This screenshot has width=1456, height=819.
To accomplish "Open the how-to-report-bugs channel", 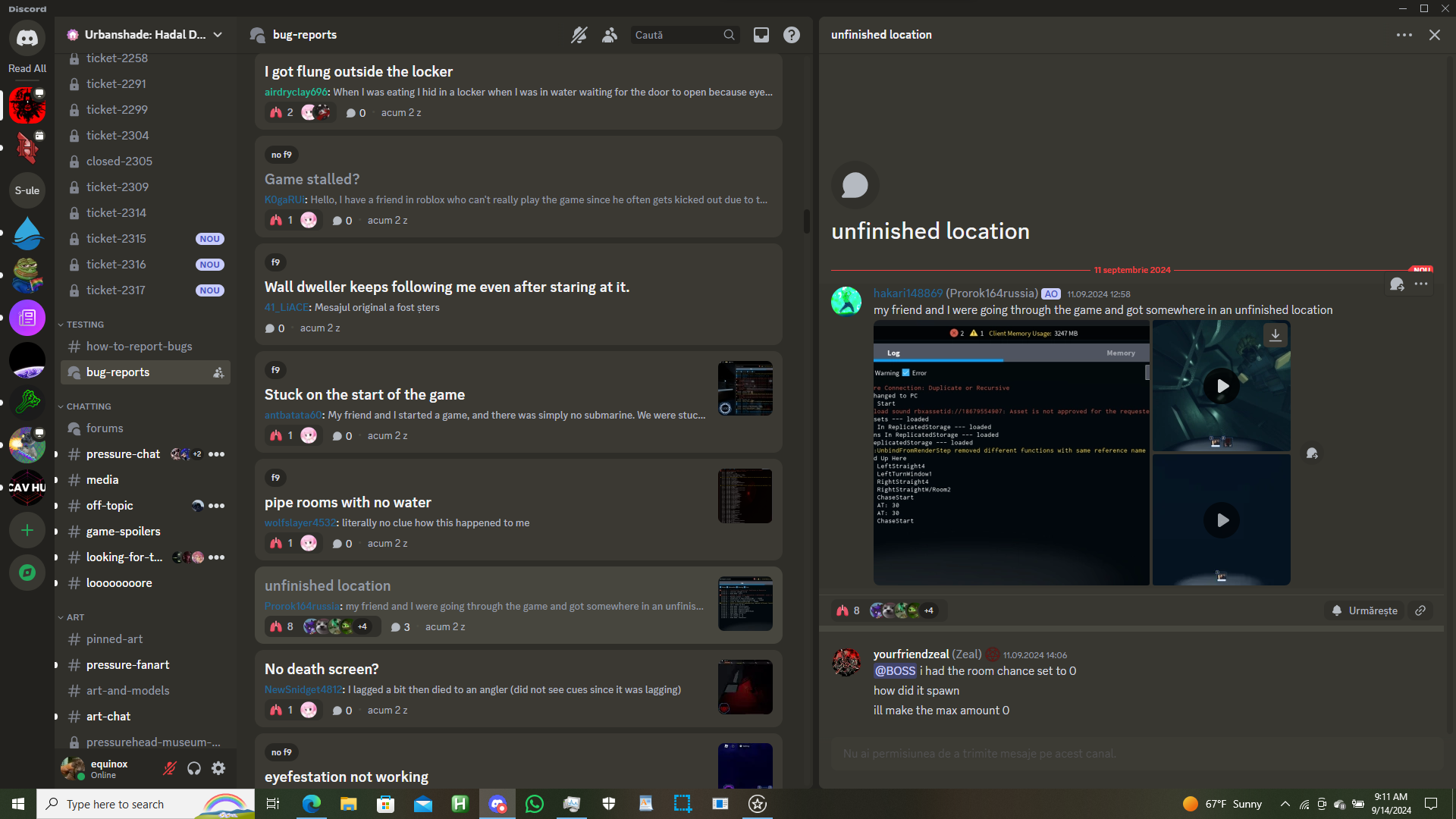I will click(x=139, y=347).
